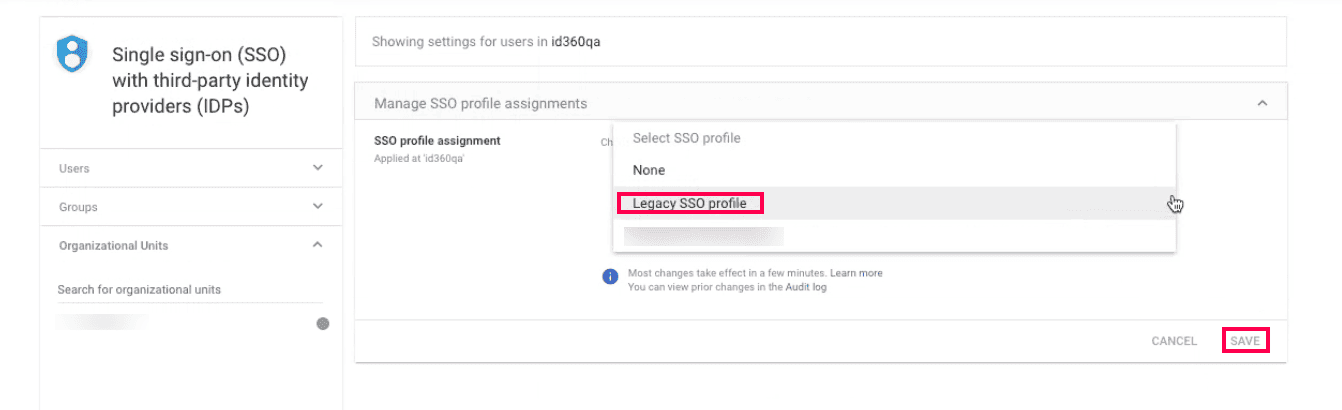1342x410 pixels.
Task: Click the grey dot beside the organizational unit
Action: point(323,323)
